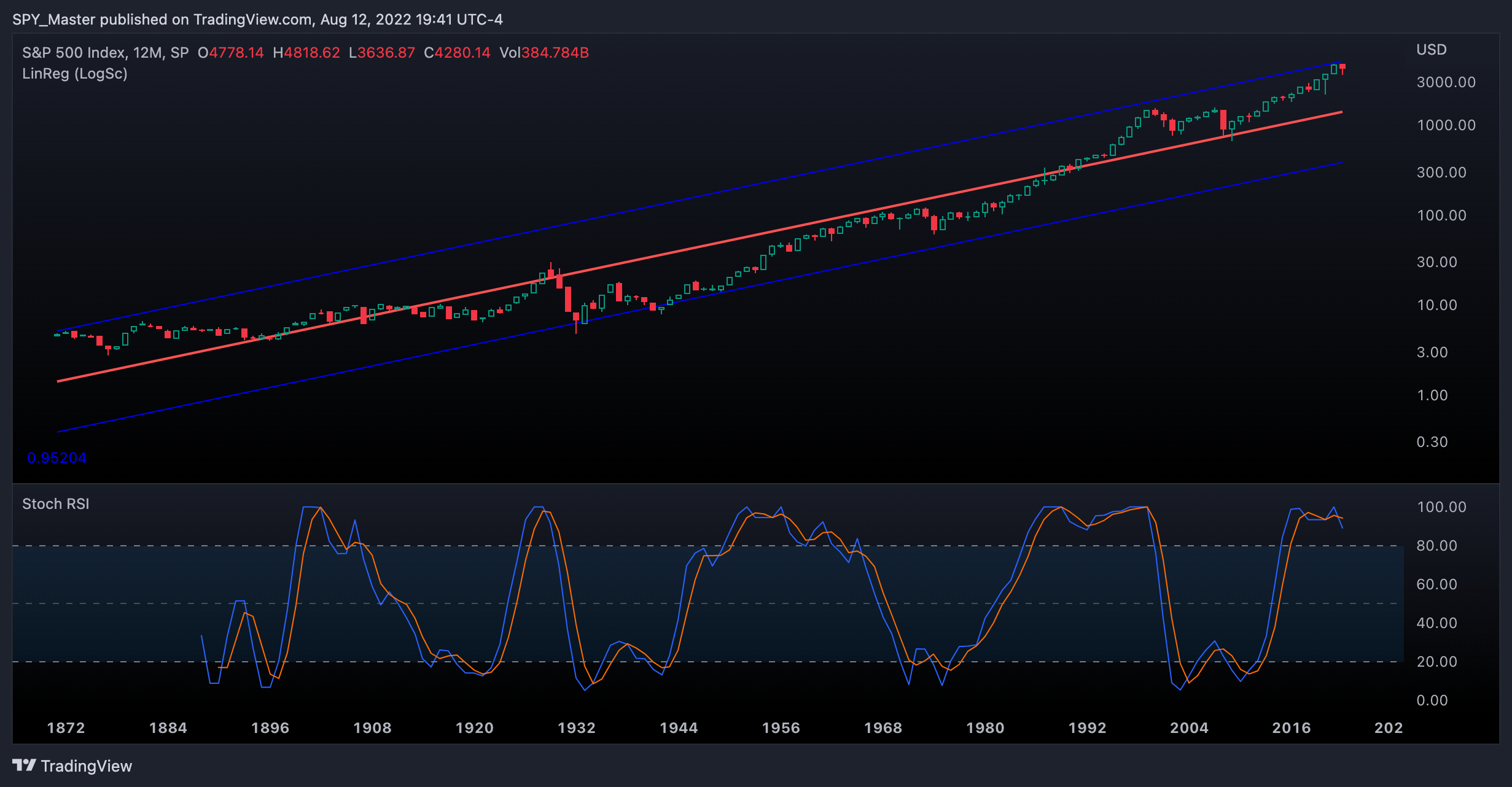Image resolution: width=1512 pixels, height=787 pixels.
Task: Click the 1908 time axis label
Action: (x=373, y=728)
